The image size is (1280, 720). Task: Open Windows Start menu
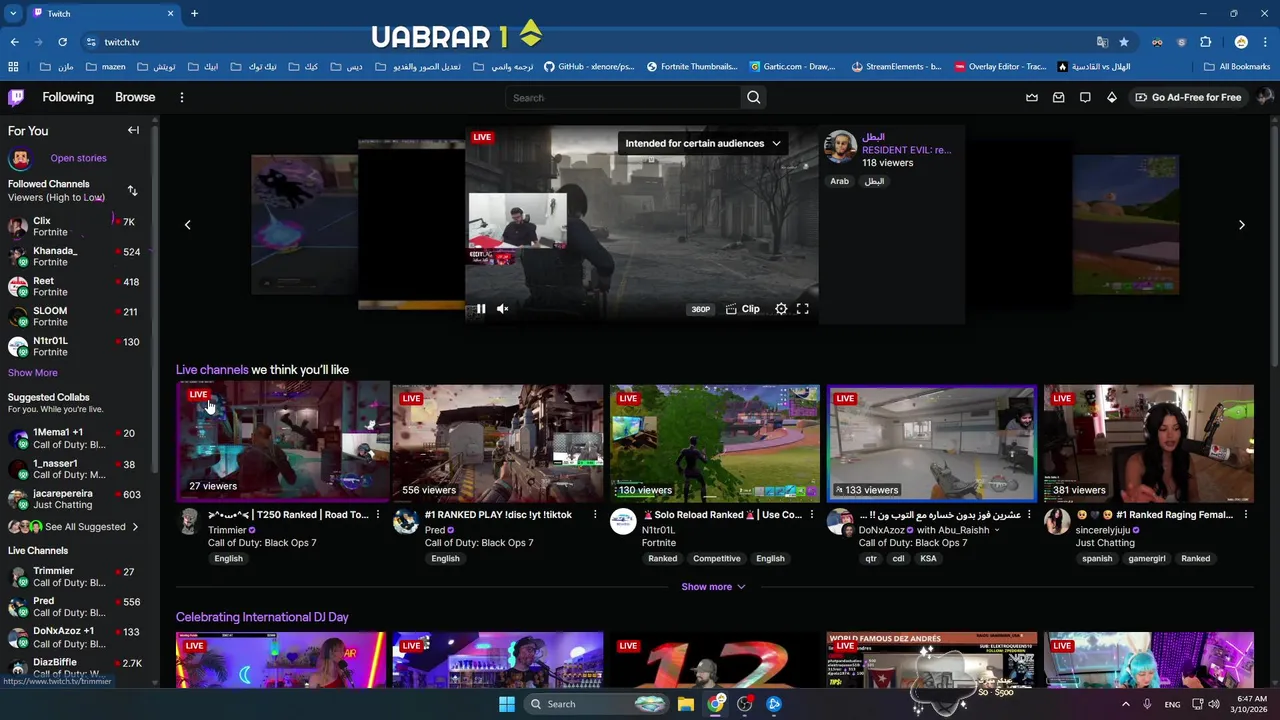point(507,704)
